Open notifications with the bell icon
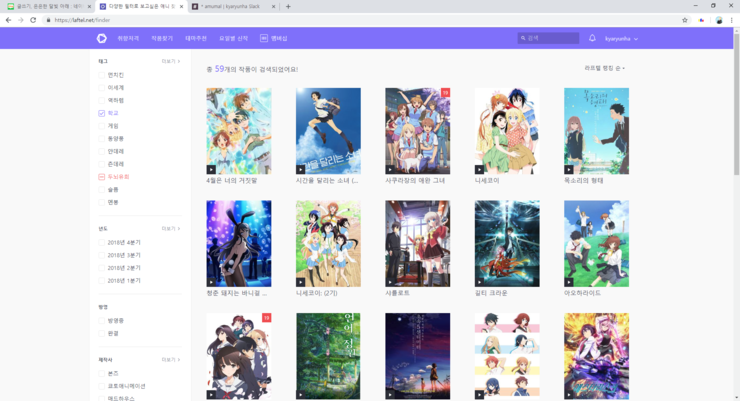The width and height of the screenshot is (740, 401). click(592, 38)
